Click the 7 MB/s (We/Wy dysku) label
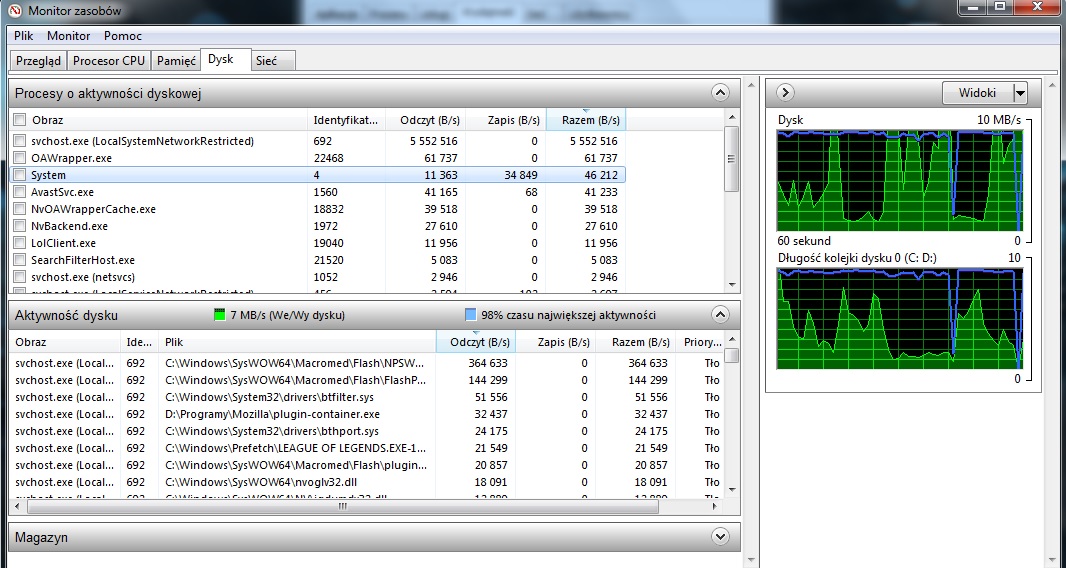Screen dimensions: 1066x568 tap(288, 315)
